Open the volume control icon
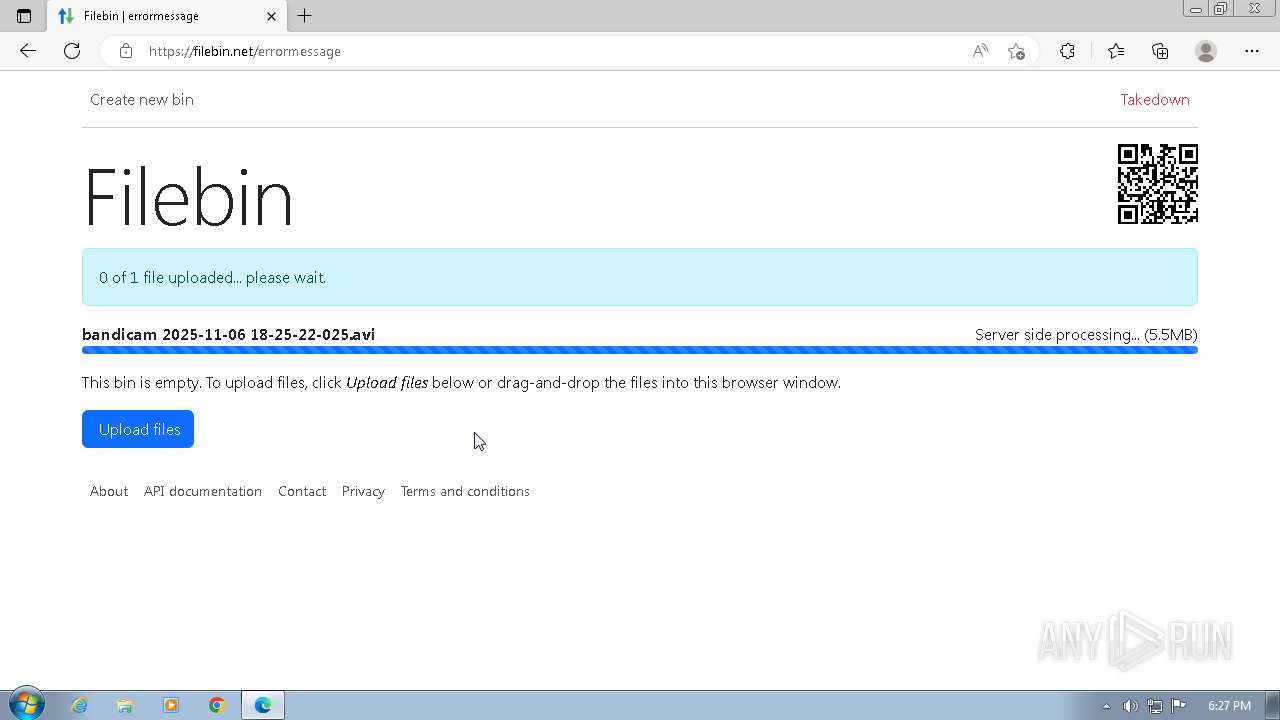Viewport: 1280px width, 720px height. [x=1130, y=706]
